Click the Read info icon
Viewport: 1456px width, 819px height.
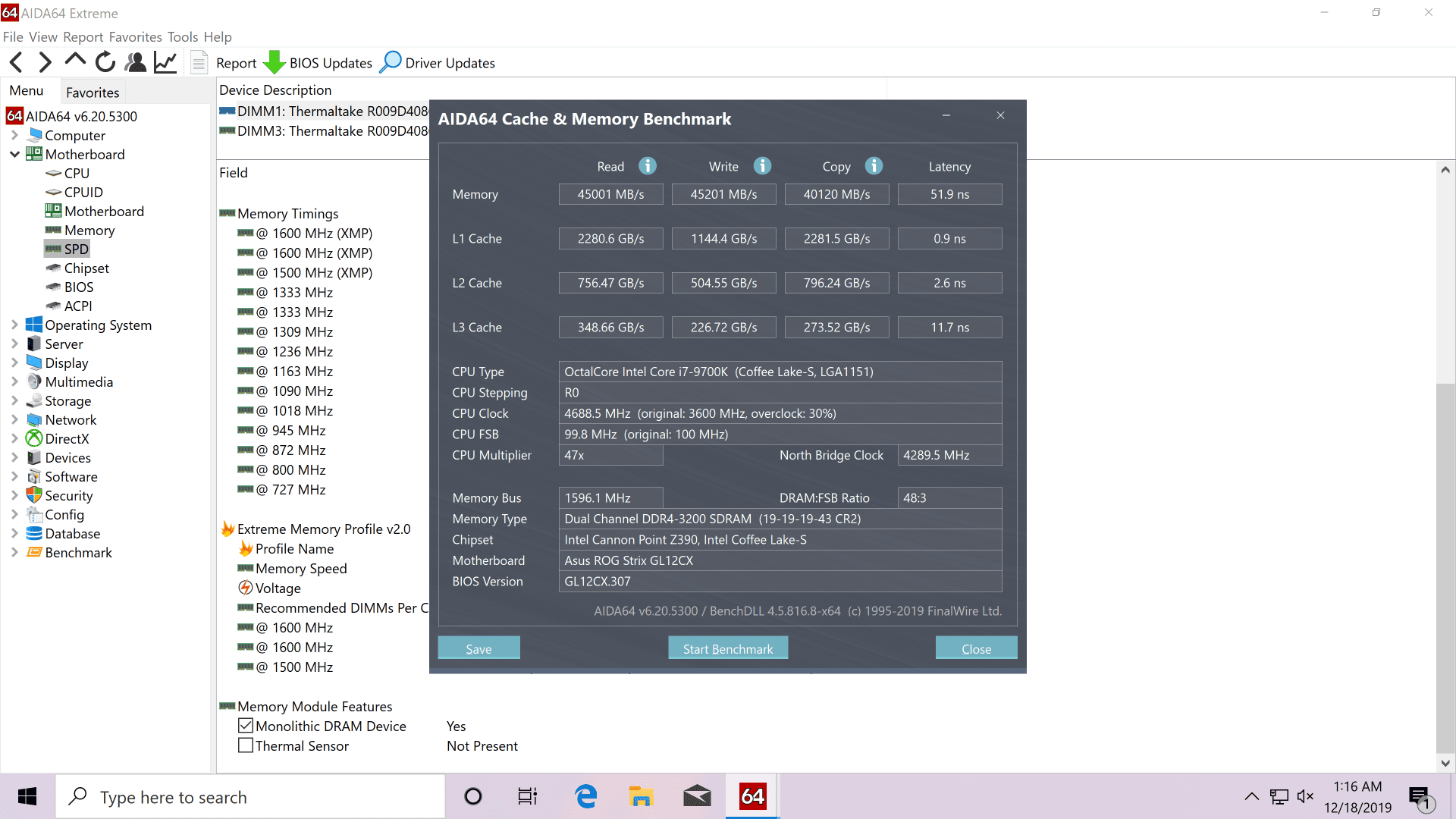[x=648, y=166]
